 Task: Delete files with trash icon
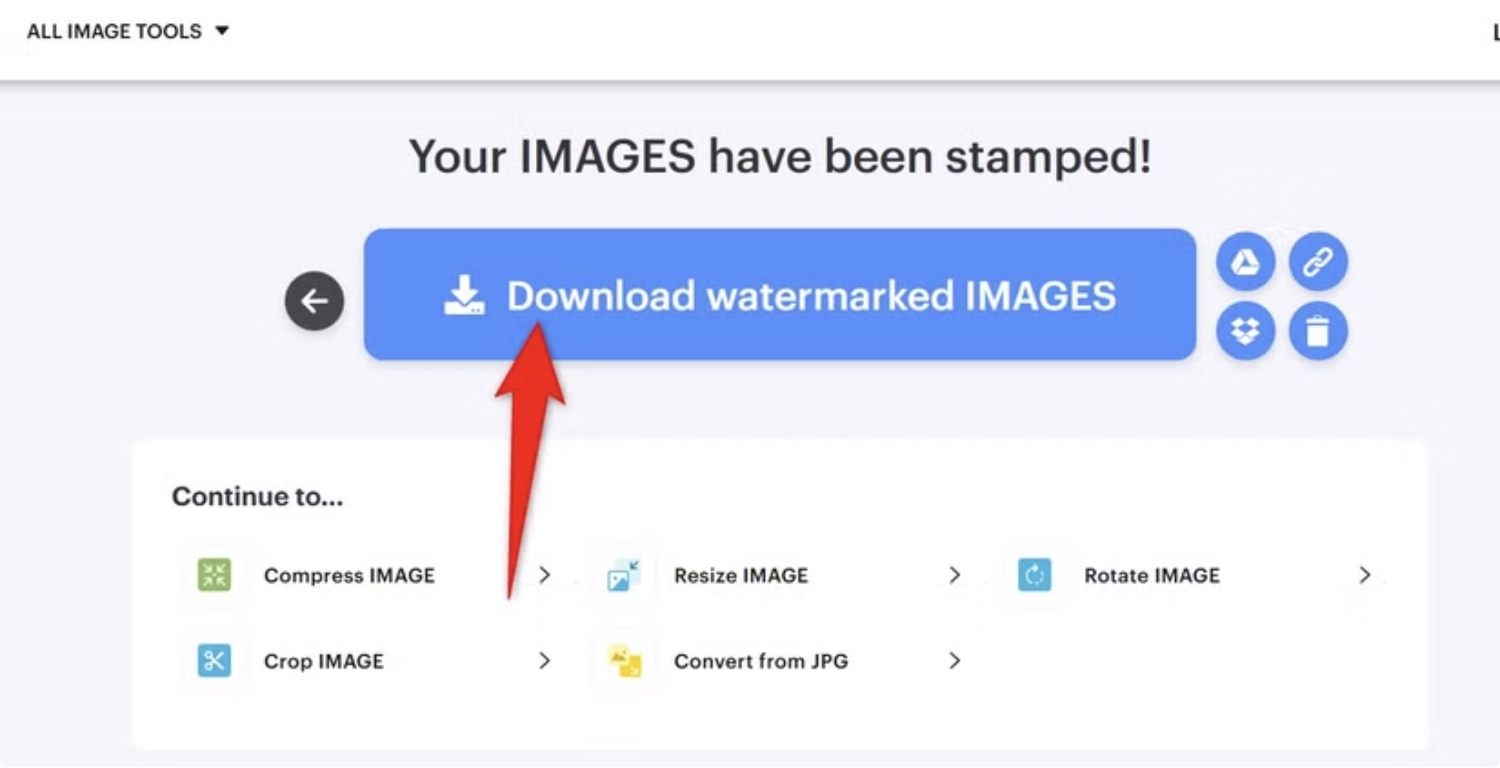[1318, 331]
